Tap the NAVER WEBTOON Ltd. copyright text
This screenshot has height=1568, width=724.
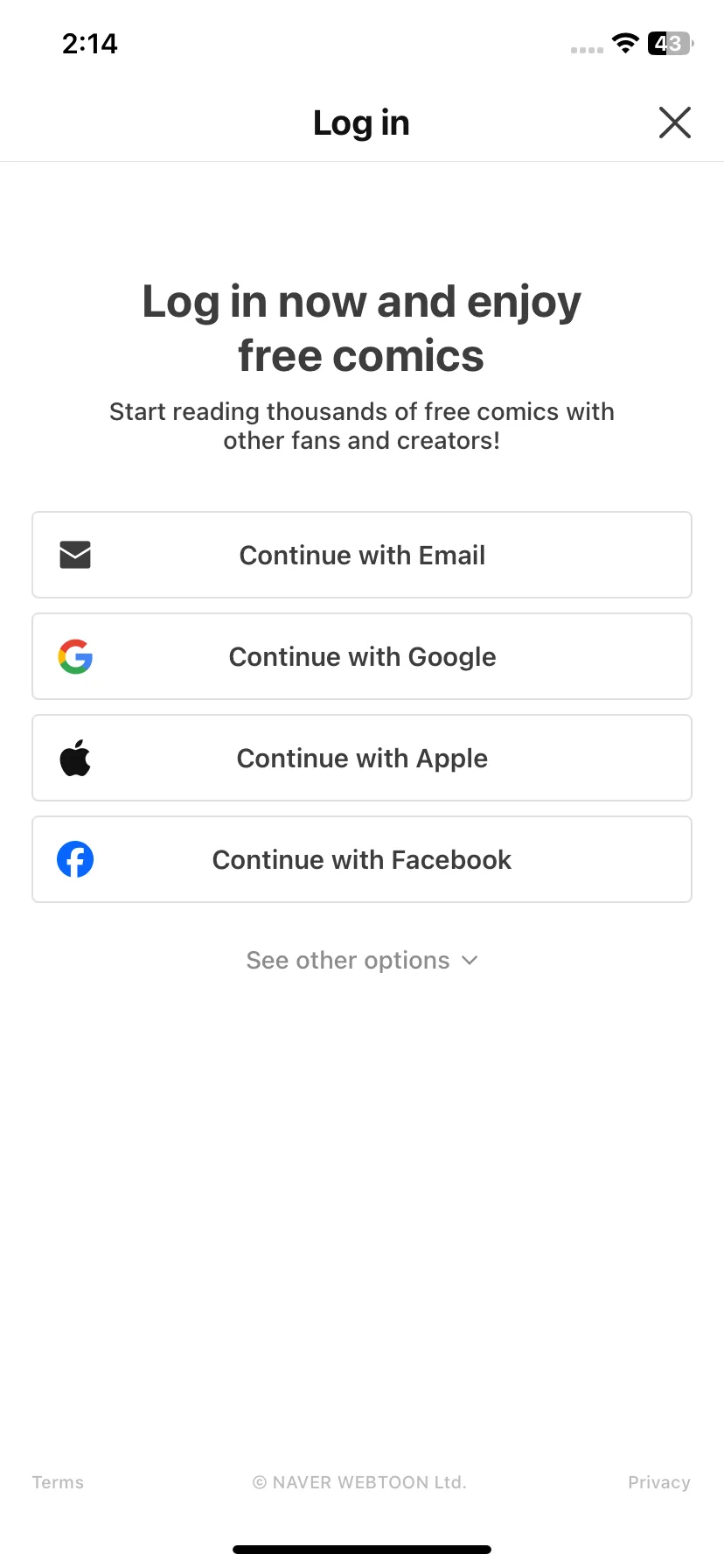(x=359, y=1482)
